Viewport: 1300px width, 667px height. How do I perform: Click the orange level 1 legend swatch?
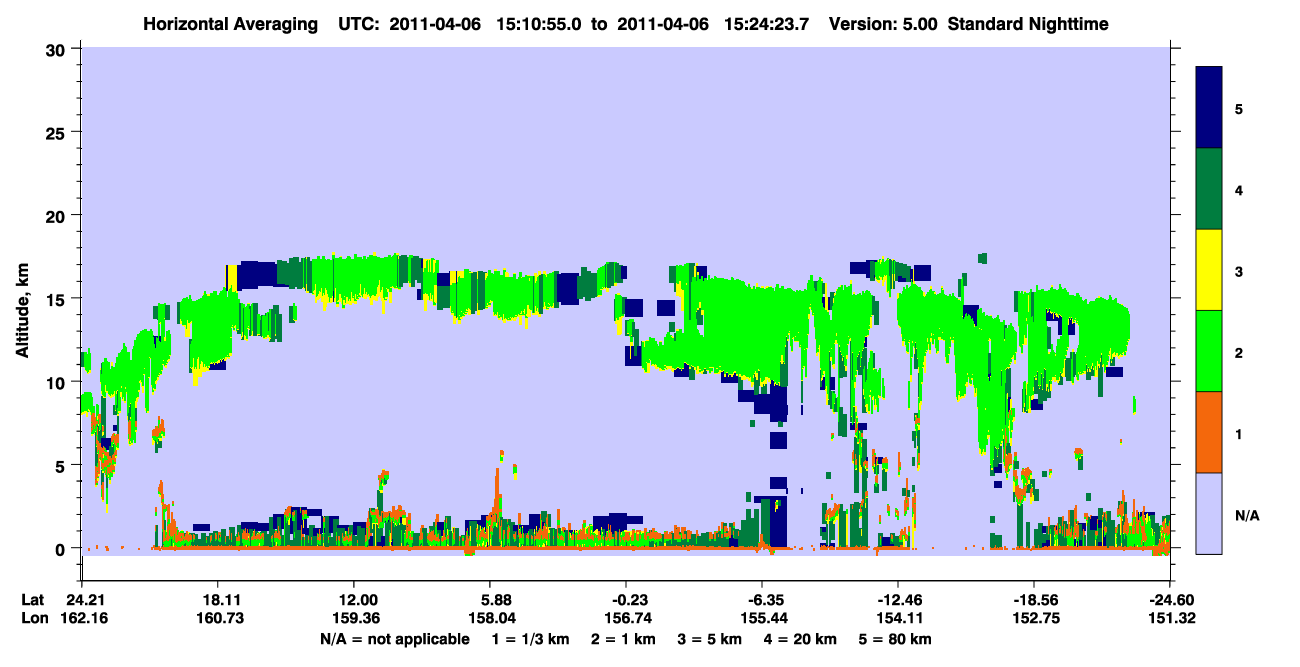click(1209, 432)
